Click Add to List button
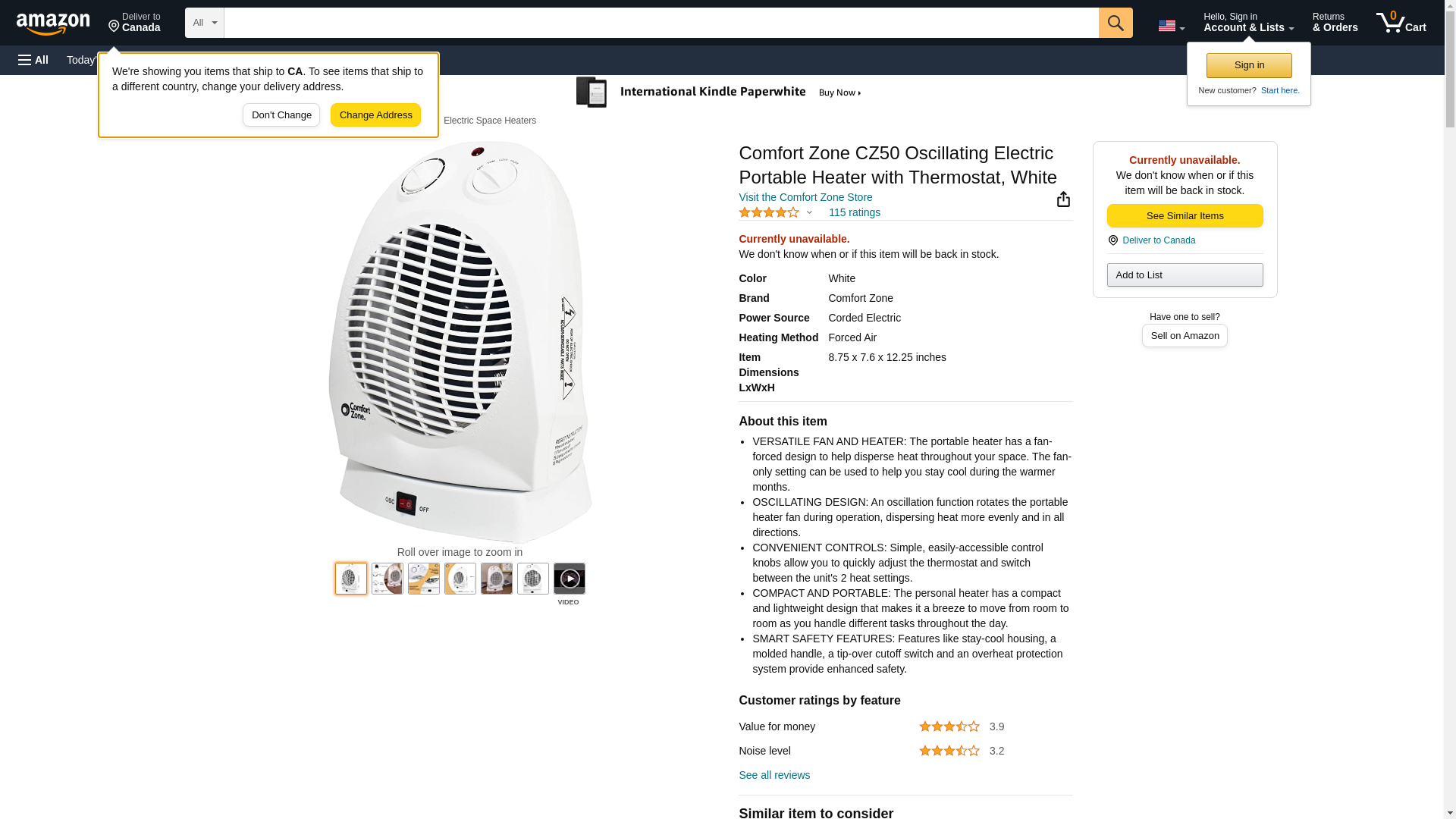1456x819 pixels. pyautogui.click(x=1185, y=275)
